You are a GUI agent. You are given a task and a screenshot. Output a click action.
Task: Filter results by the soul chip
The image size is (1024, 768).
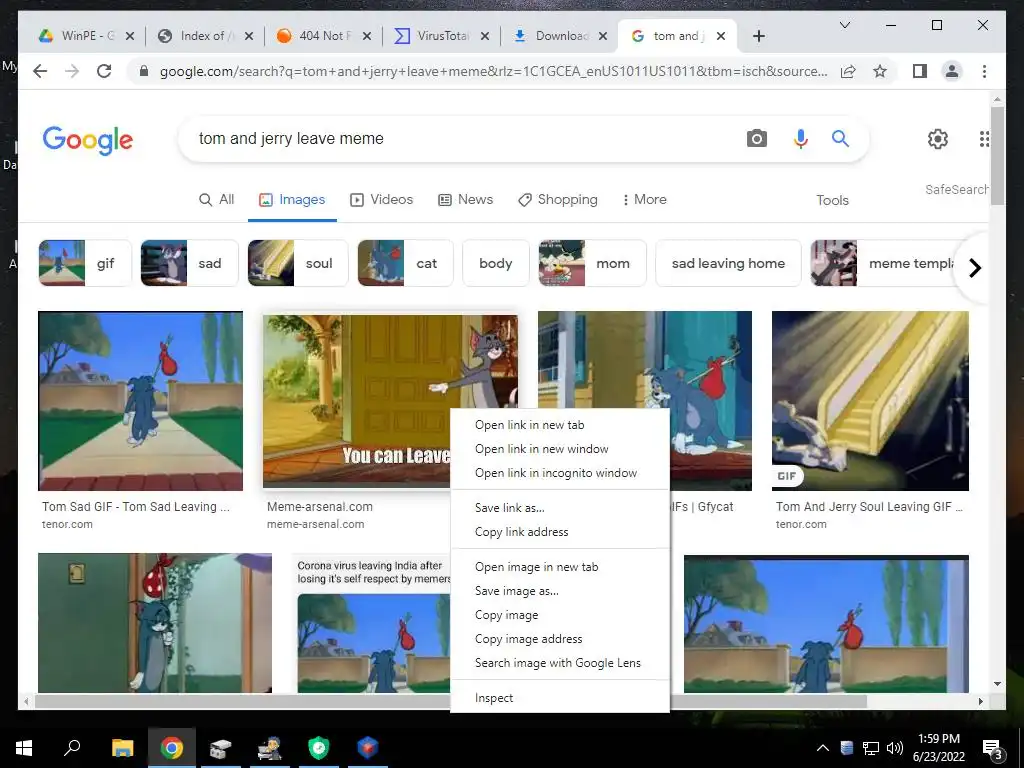click(298, 263)
